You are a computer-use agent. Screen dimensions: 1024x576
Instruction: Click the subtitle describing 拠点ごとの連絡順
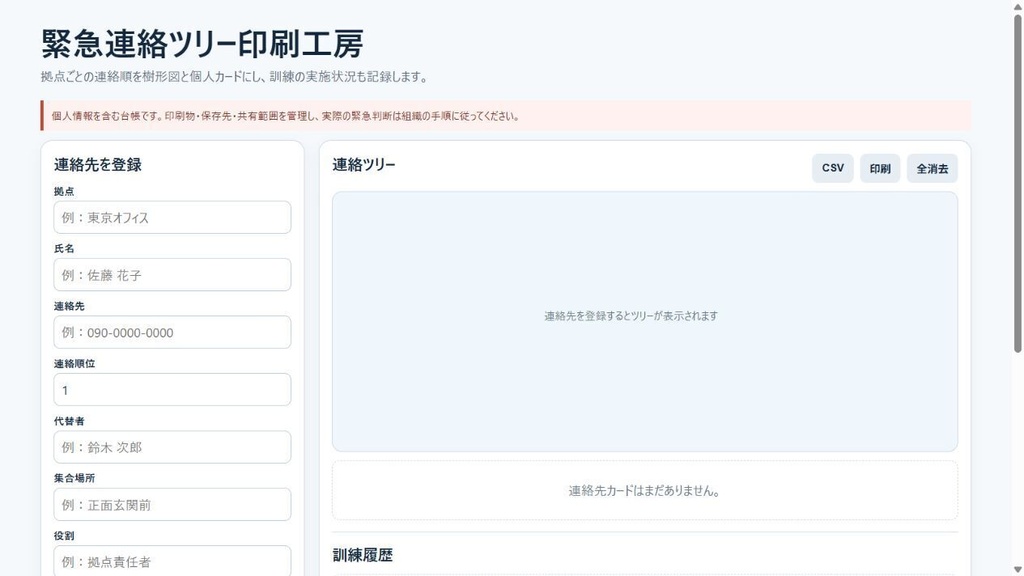235,77
